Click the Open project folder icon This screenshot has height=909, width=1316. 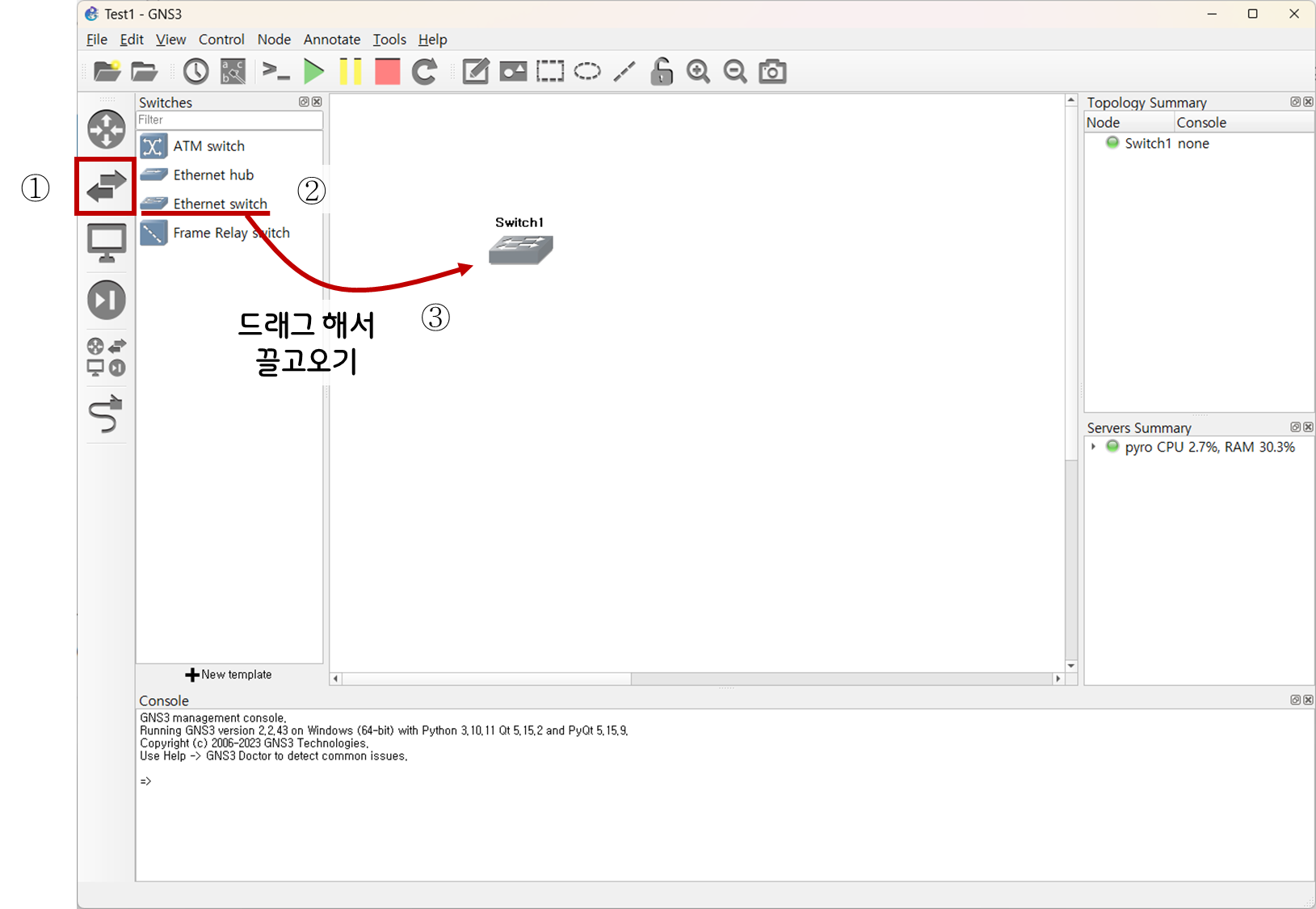[145, 71]
